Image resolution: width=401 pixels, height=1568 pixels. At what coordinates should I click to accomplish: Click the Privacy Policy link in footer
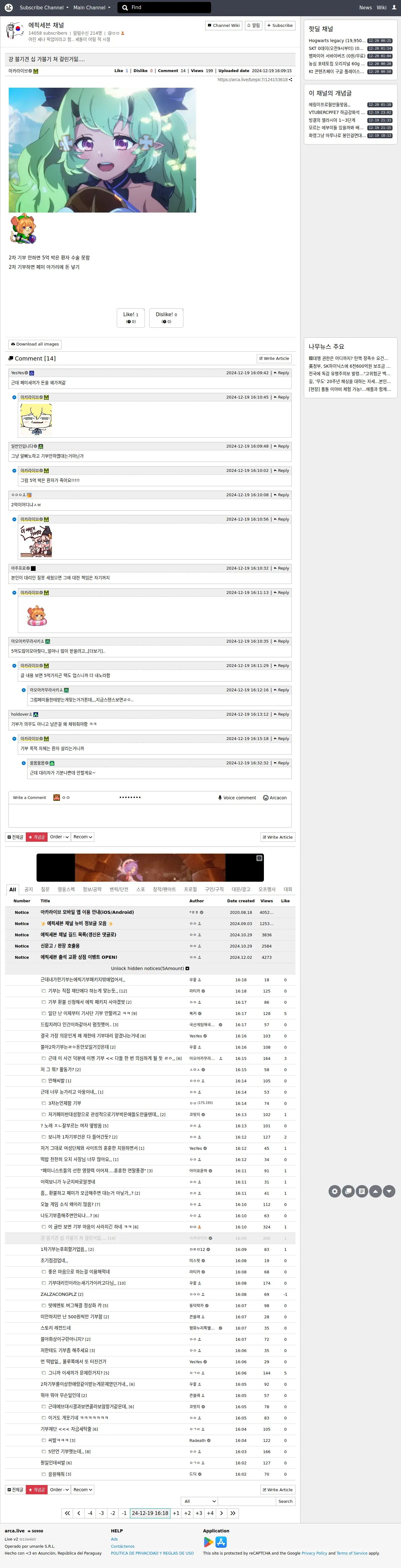click(x=314, y=1553)
